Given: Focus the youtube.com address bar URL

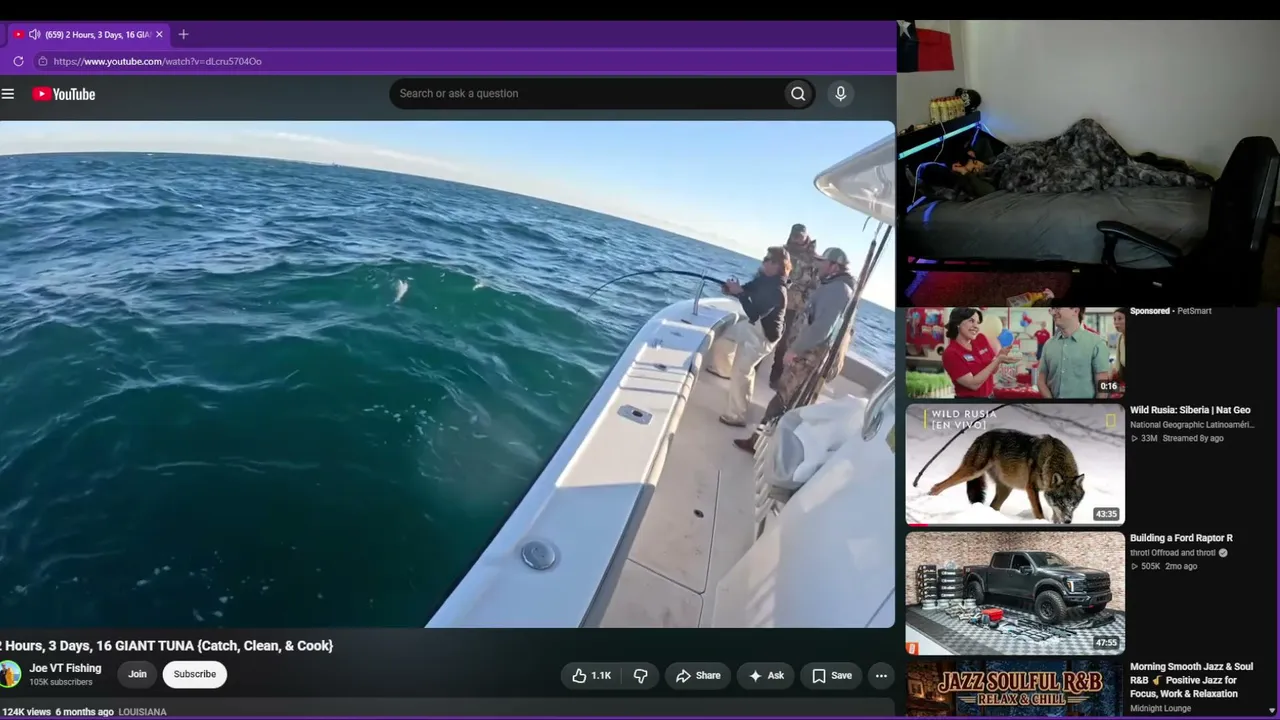Looking at the screenshot, I should pos(158,61).
